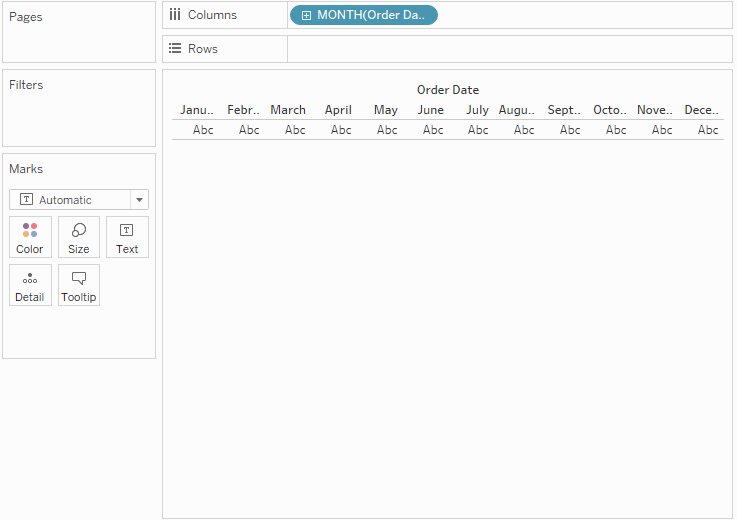The image size is (737, 520).
Task: Select the January column header
Action: [197, 110]
